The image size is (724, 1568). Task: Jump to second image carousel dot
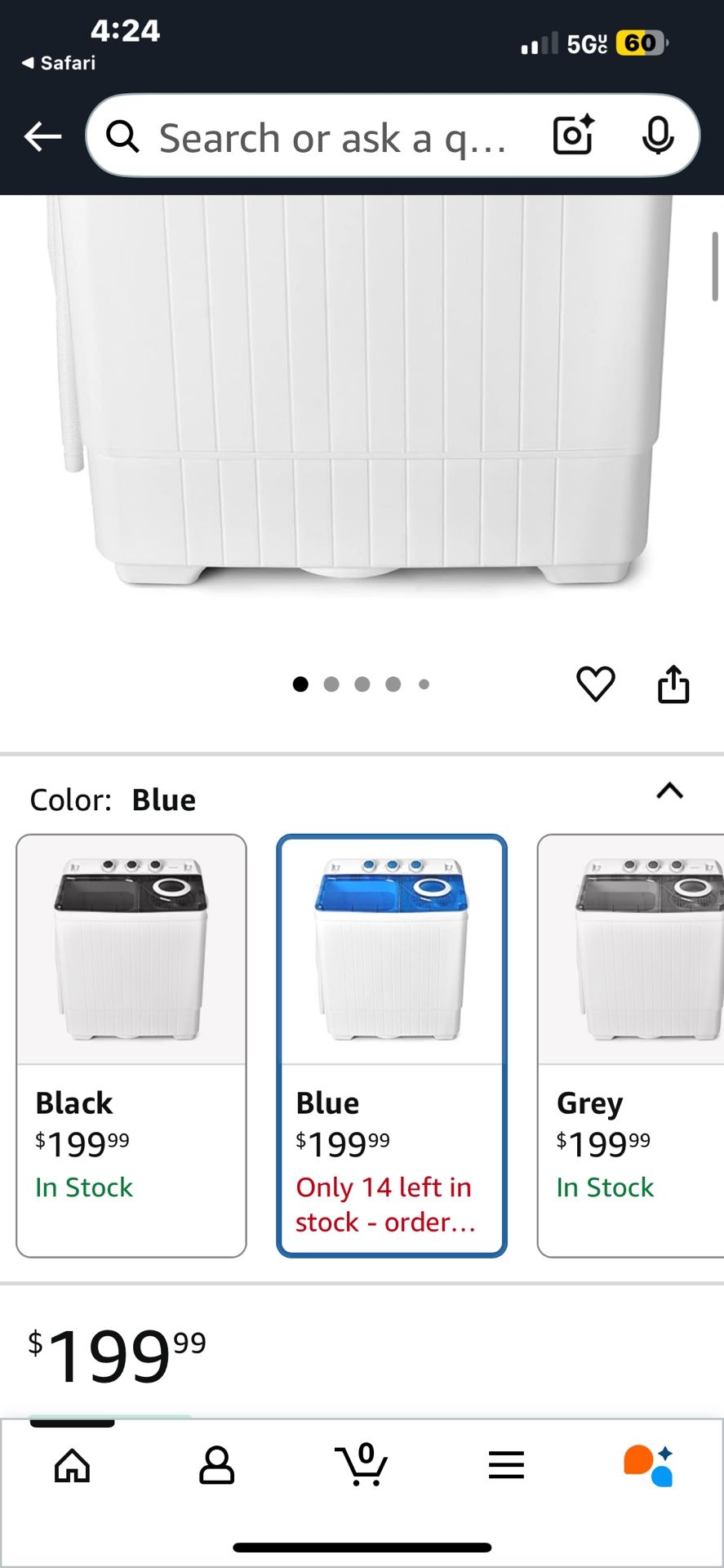pos(331,684)
